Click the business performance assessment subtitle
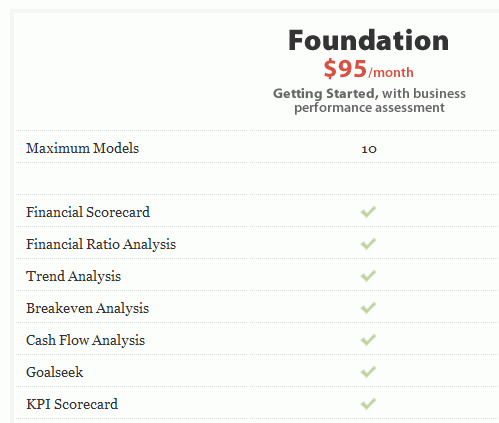Viewport: 499px width, 423px height. tap(369, 101)
